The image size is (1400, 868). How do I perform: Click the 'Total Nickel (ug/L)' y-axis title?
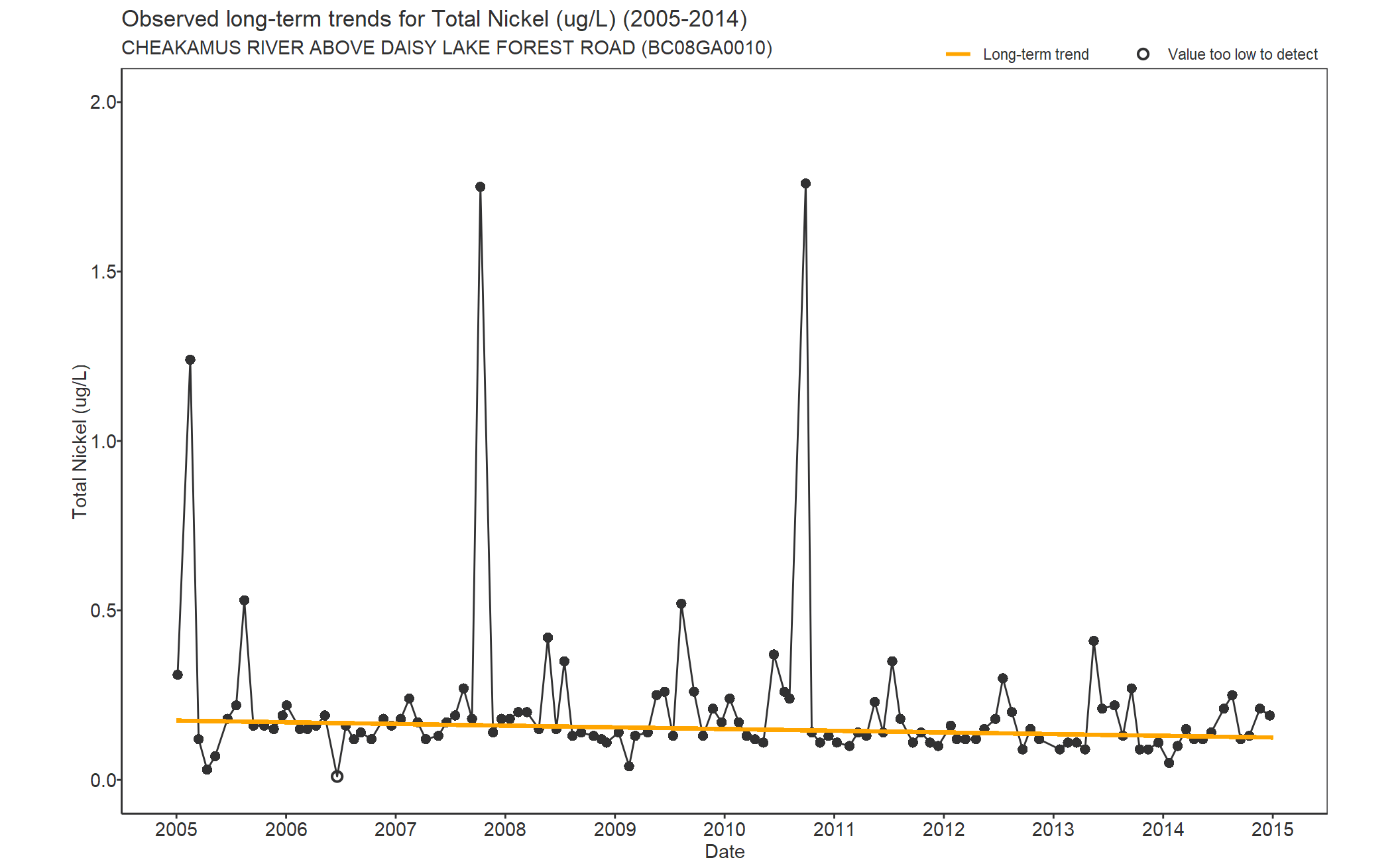(80, 442)
